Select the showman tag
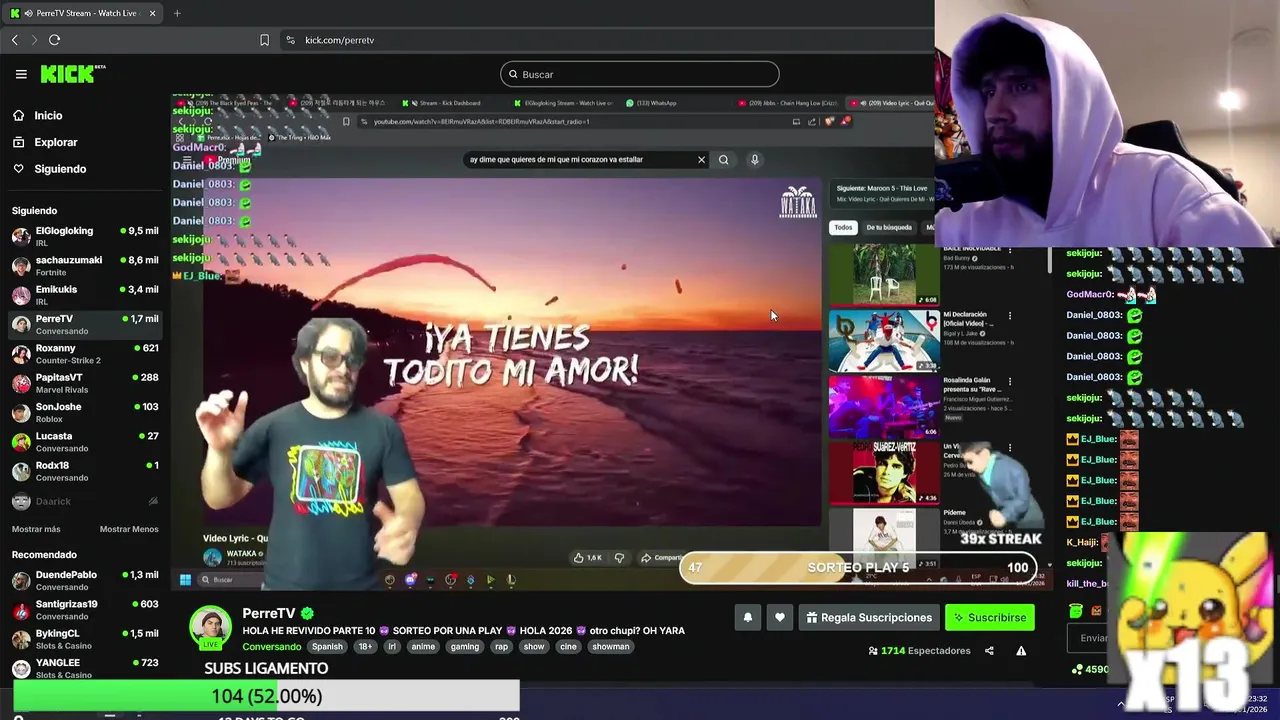 [611, 647]
